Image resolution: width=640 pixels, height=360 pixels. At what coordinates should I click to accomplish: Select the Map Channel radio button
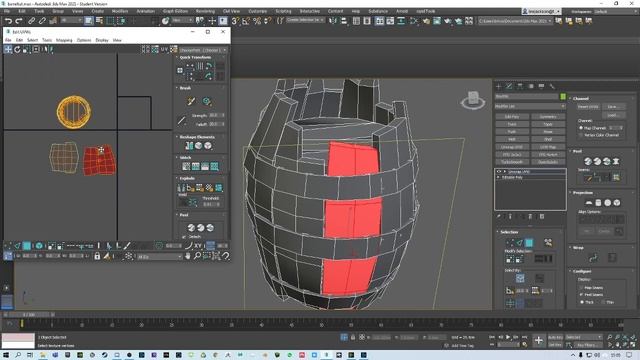coord(581,128)
